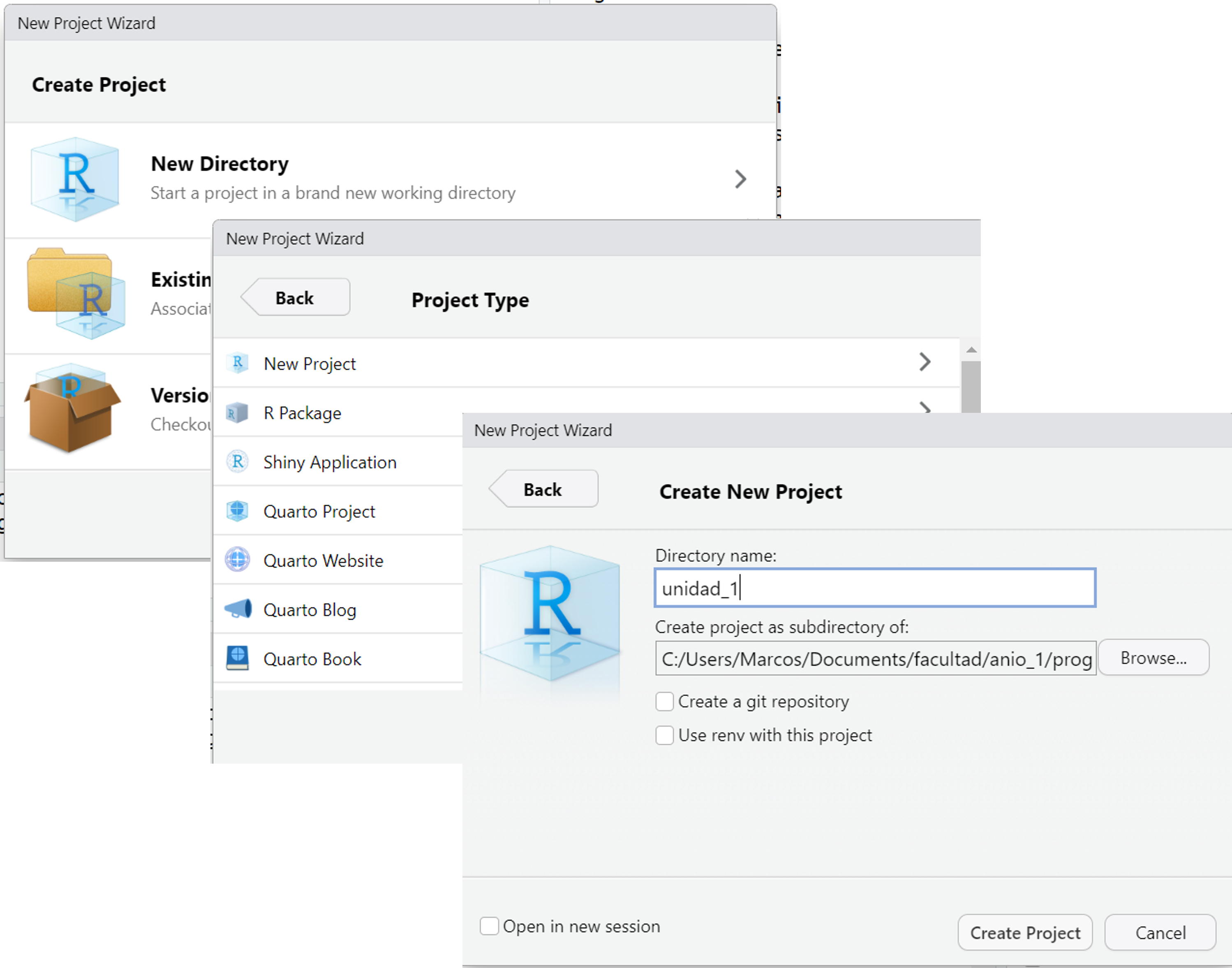The width and height of the screenshot is (1232, 968).
Task: Click the Quarto Website globe icon
Action: pyautogui.click(x=237, y=560)
